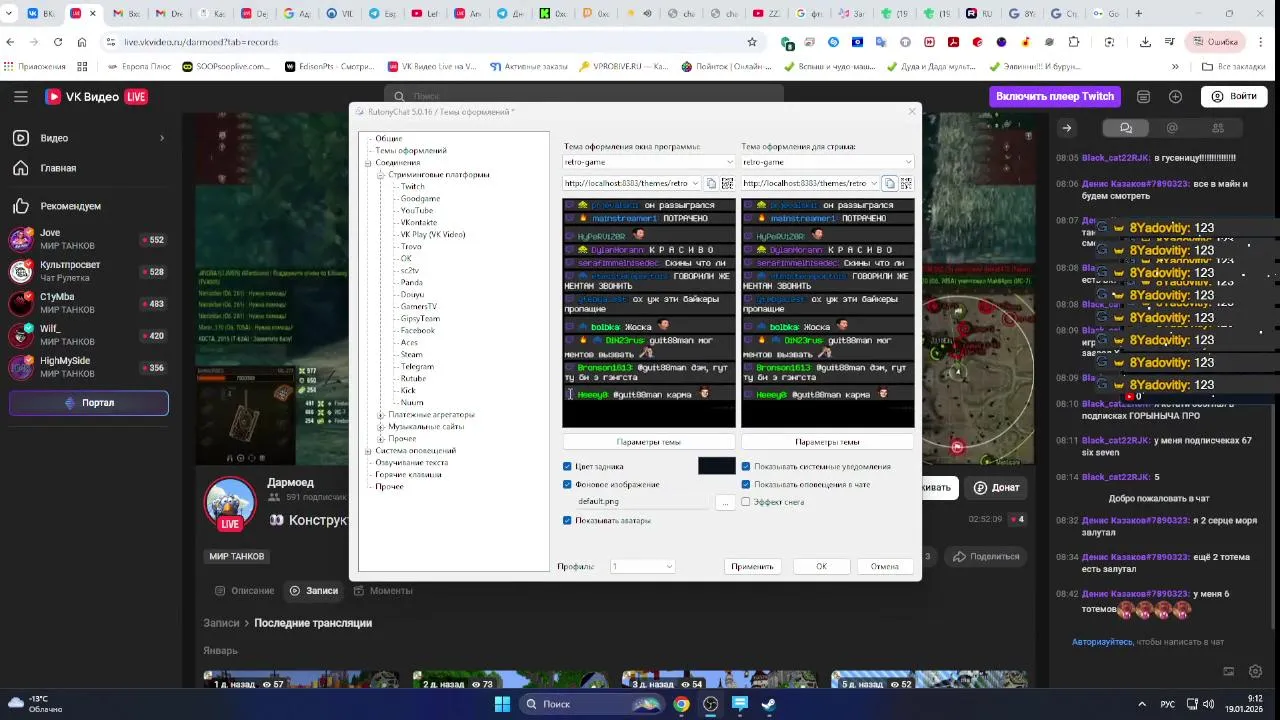Click the browser address bar
This screenshot has height=720, width=1280.
(430, 42)
